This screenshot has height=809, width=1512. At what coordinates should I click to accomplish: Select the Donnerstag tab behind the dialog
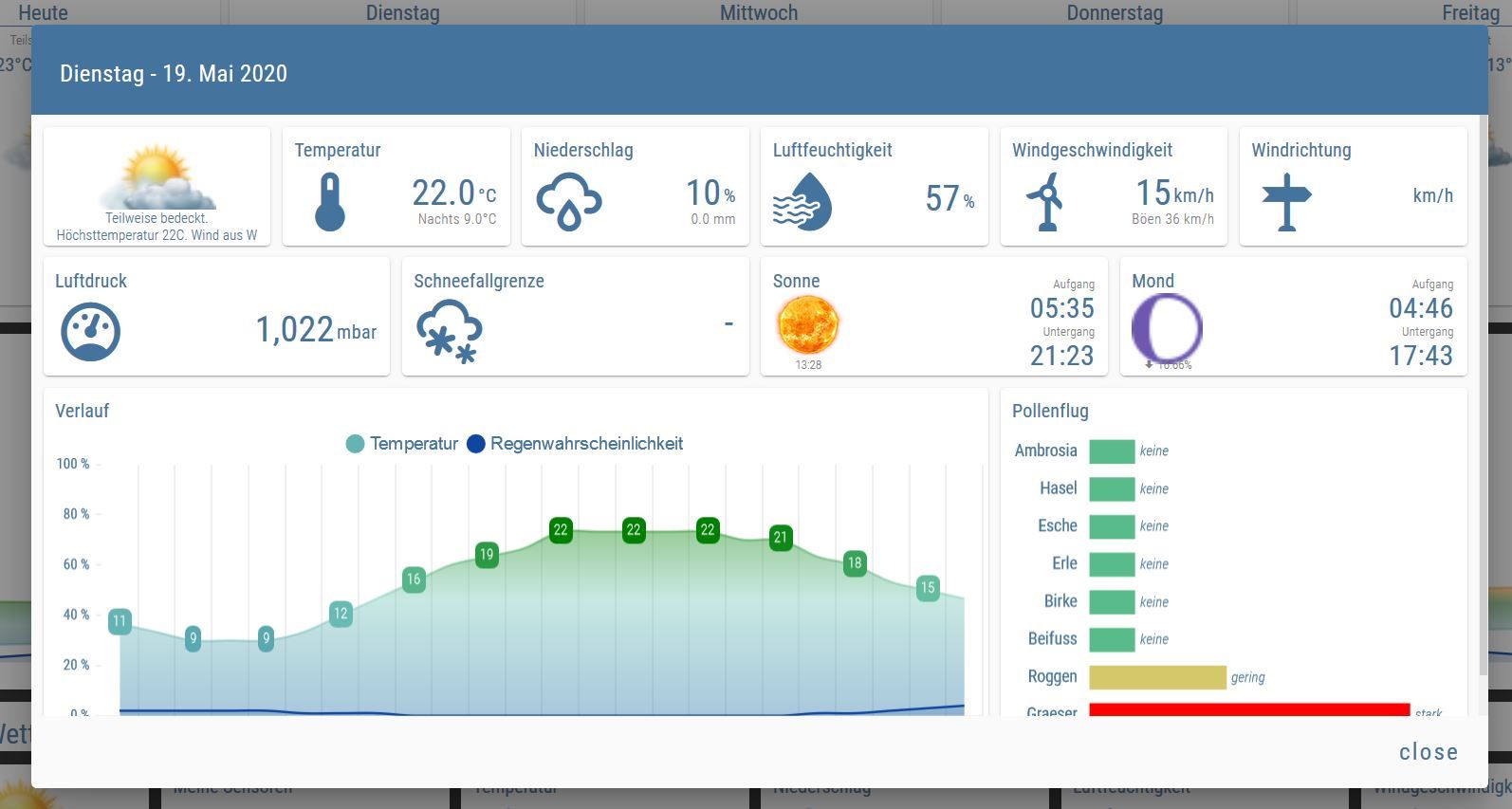1115,12
